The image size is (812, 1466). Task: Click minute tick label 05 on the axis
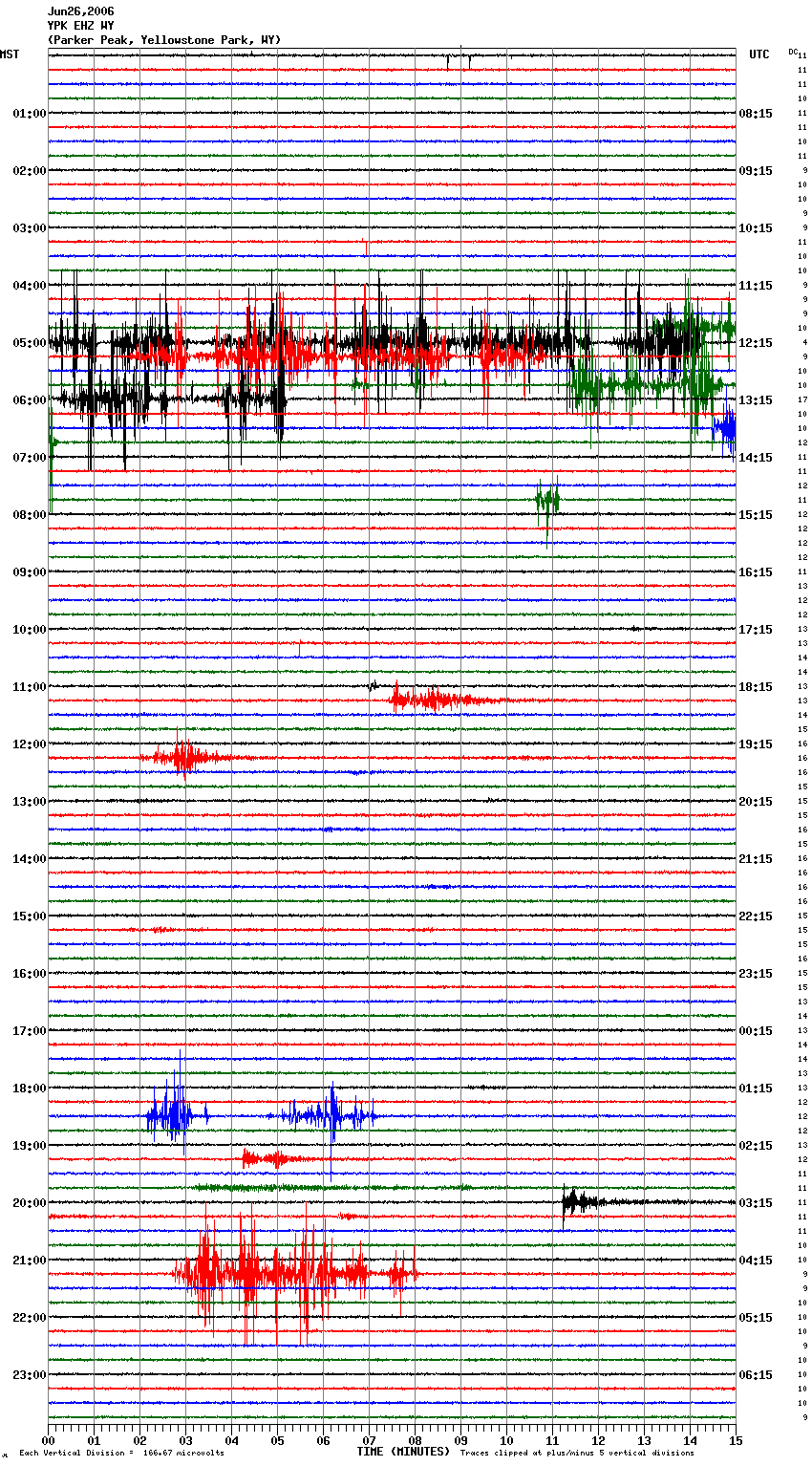click(x=277, y=1439)
